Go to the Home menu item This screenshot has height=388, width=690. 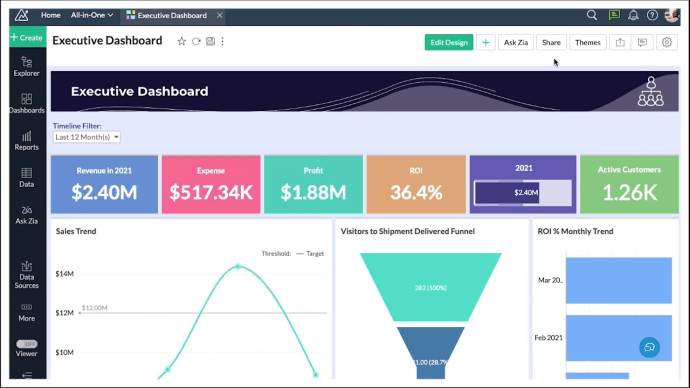pos(51,15)
